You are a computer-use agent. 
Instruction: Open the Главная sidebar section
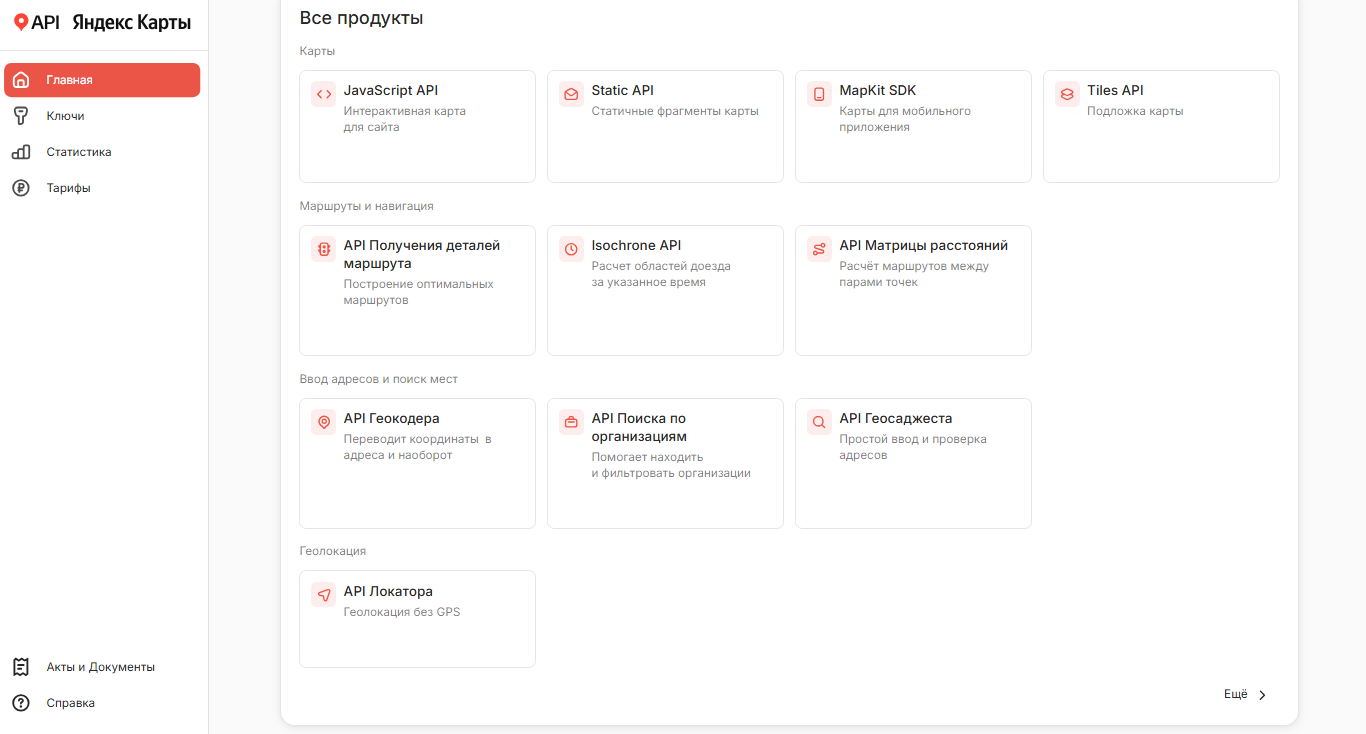(x=102, y=80)
